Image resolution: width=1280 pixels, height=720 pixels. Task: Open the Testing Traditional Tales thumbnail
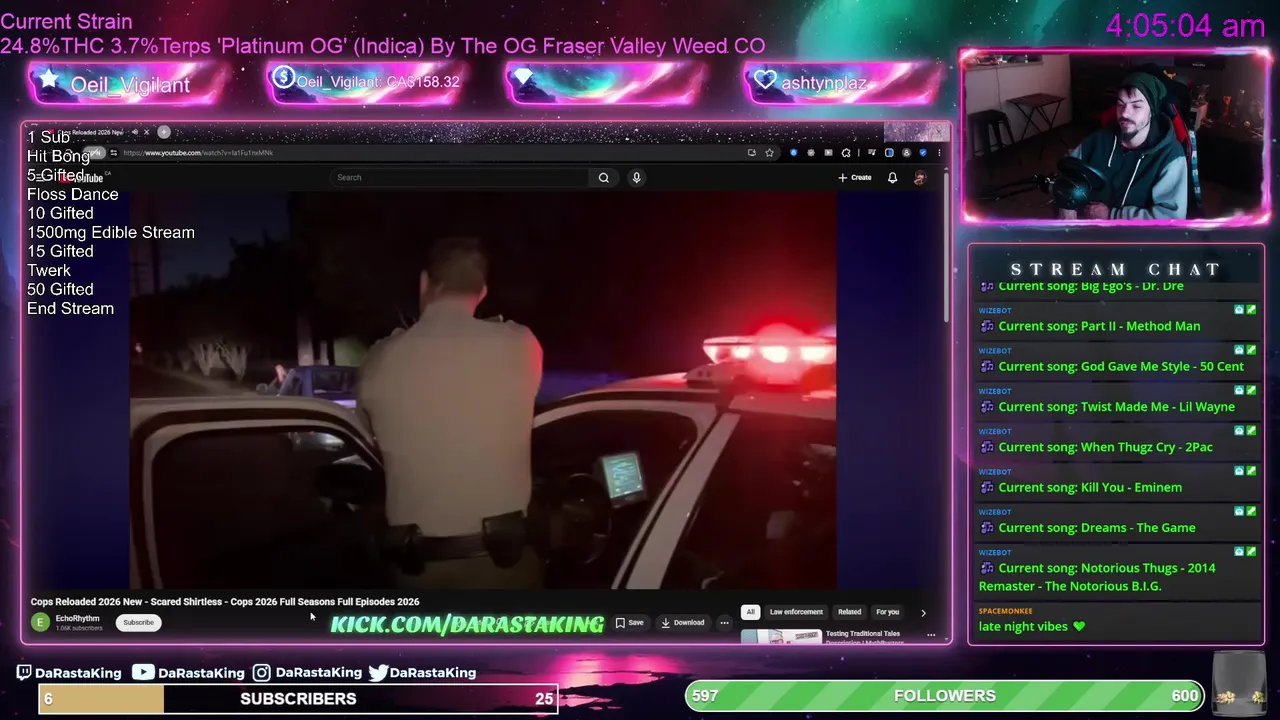coord(781,637)
